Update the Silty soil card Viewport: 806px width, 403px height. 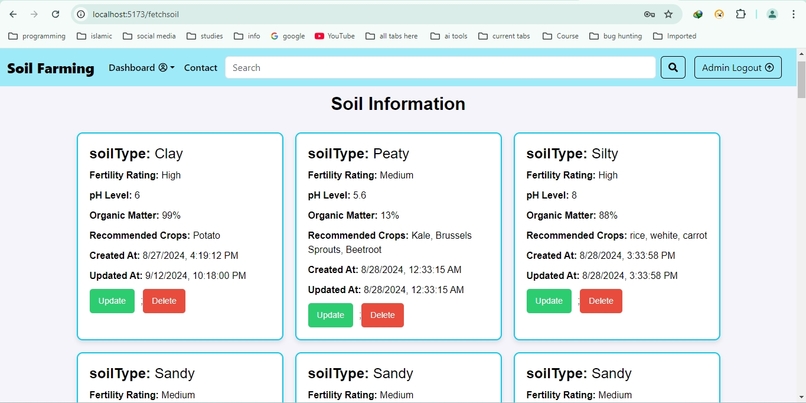(549, 301)
